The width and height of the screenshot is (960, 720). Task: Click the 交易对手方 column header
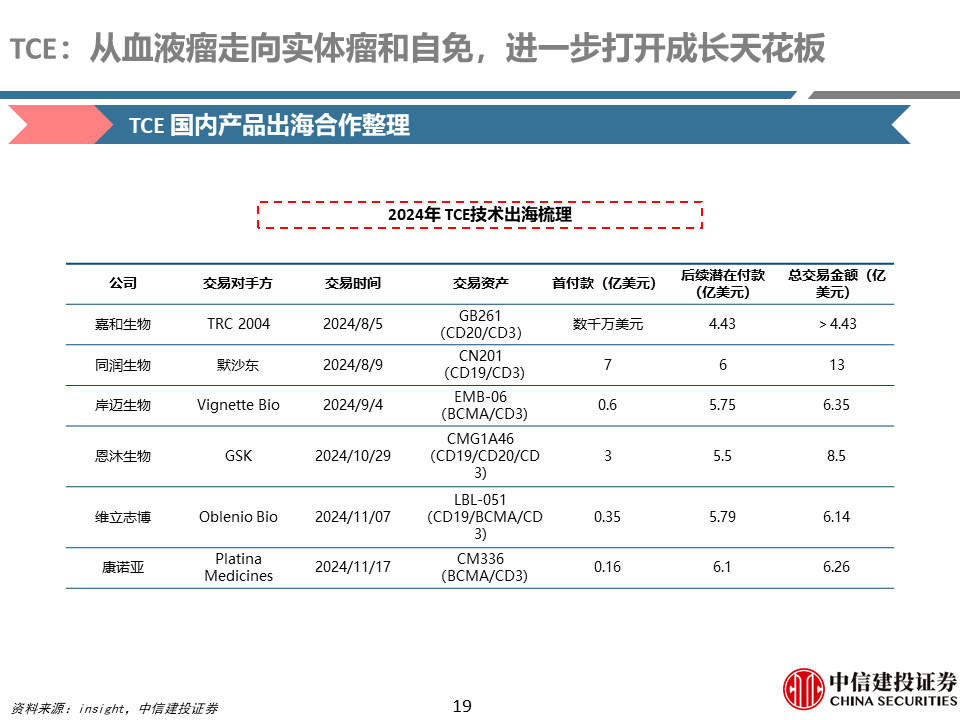click(x=238, y=283)
